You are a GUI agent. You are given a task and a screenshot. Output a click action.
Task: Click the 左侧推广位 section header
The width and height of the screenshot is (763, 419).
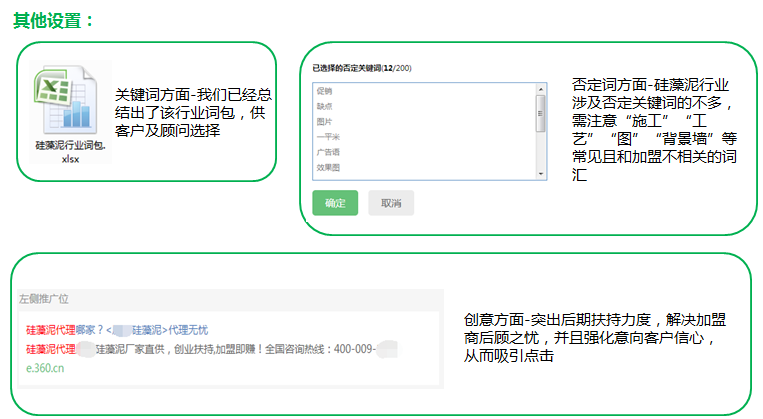coord(44,299)
